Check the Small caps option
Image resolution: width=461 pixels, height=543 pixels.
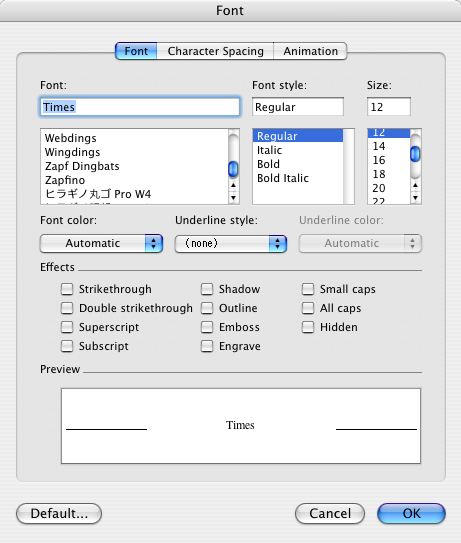click(x=308, y=289)
